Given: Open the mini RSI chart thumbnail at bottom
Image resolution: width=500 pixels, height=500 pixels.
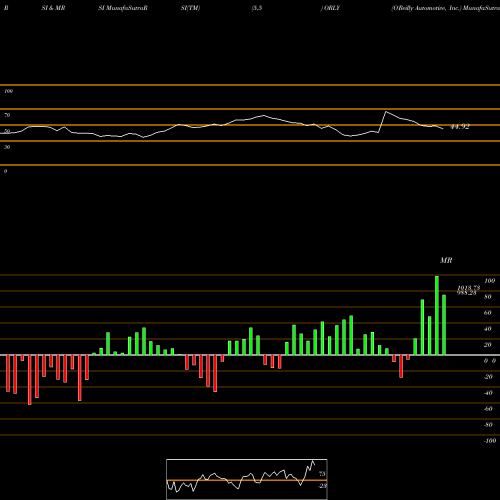Looking at the screenshot, I should pyautogui.click(x=247, y=479).
